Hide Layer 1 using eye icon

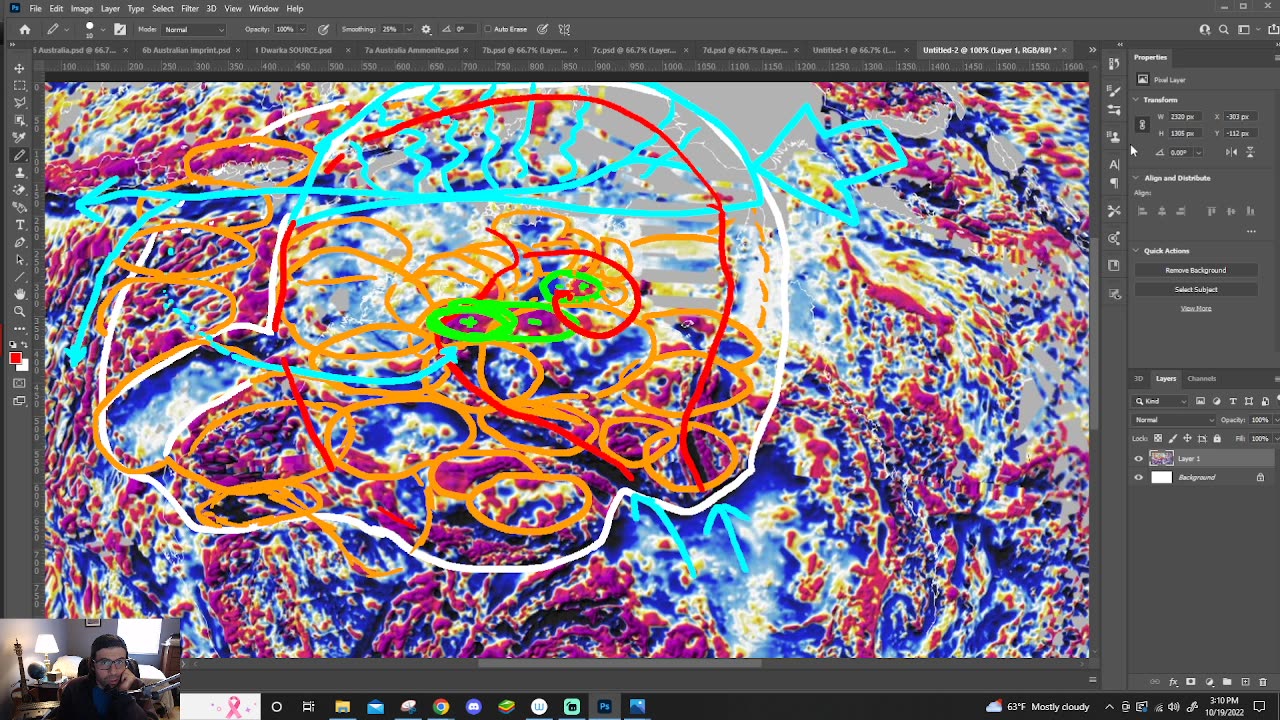click(1138, 459)
